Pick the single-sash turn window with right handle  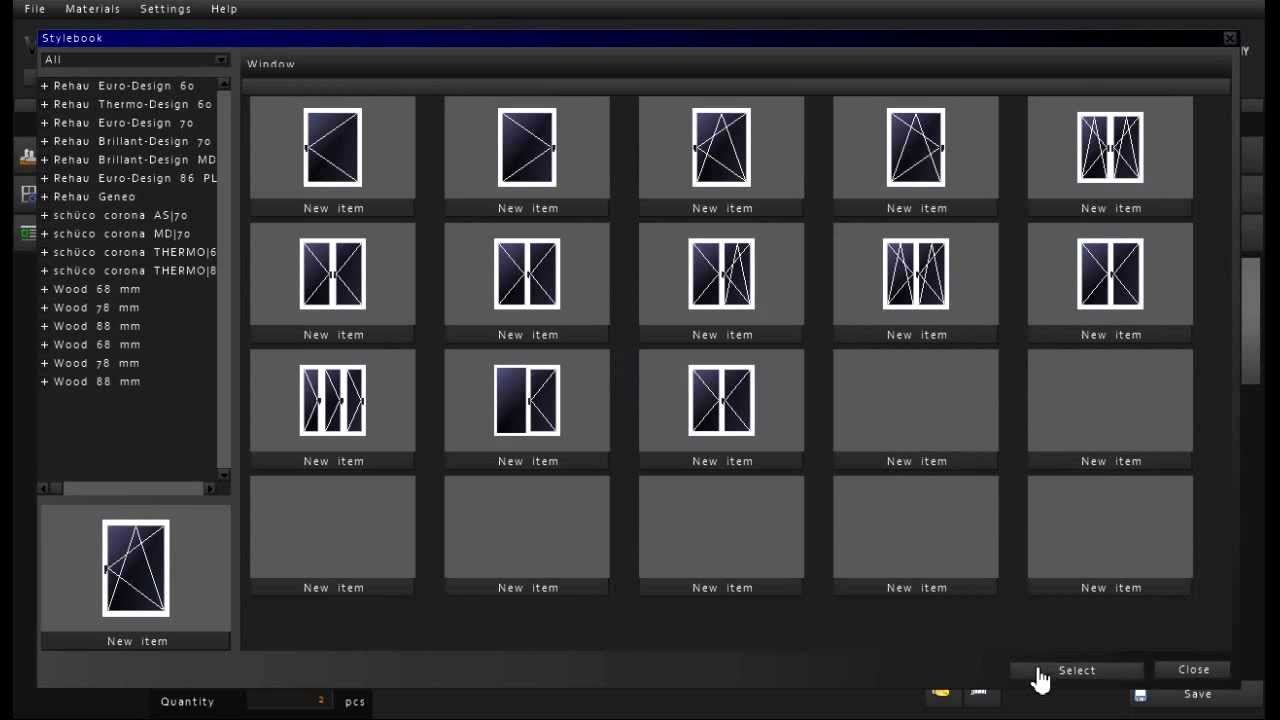pyautogui.click(x=527, y=148)
